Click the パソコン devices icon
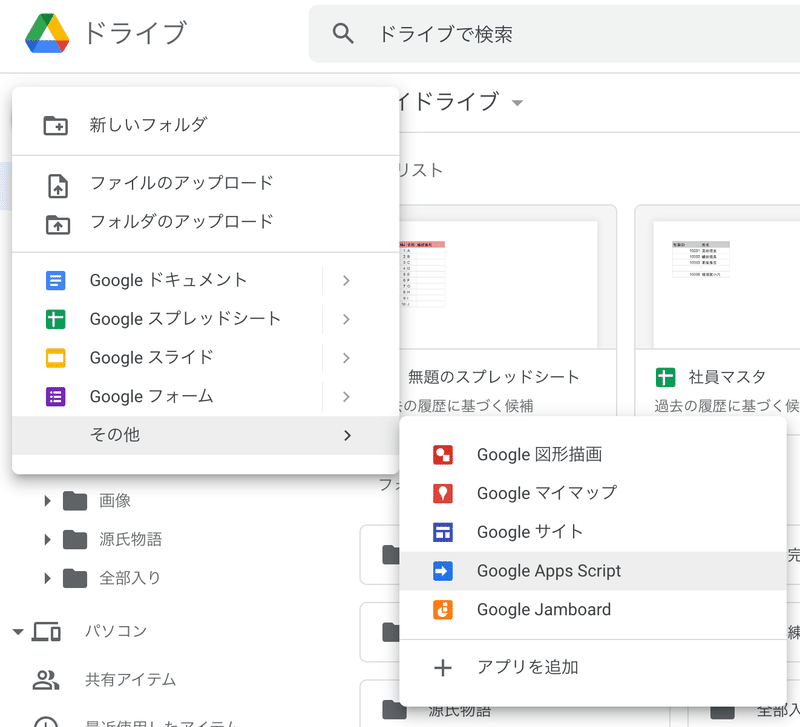Screen dimensions: 800x727 [46, 632]
